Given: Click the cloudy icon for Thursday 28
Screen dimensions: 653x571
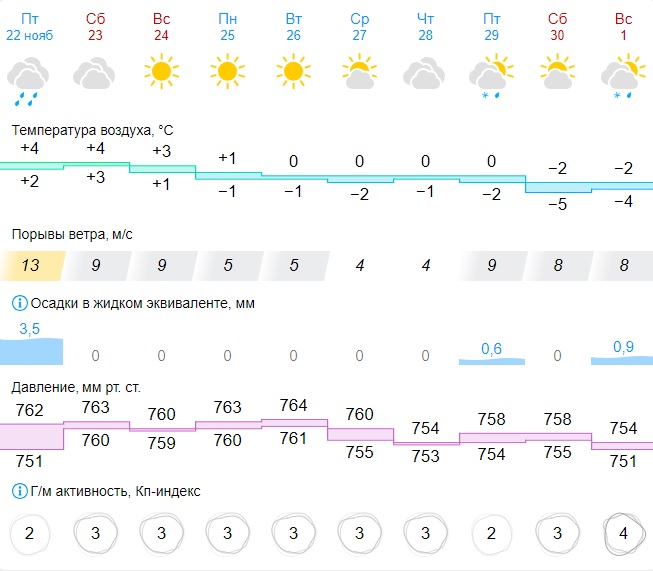Looking at the screenshot, I should (425, 73).
